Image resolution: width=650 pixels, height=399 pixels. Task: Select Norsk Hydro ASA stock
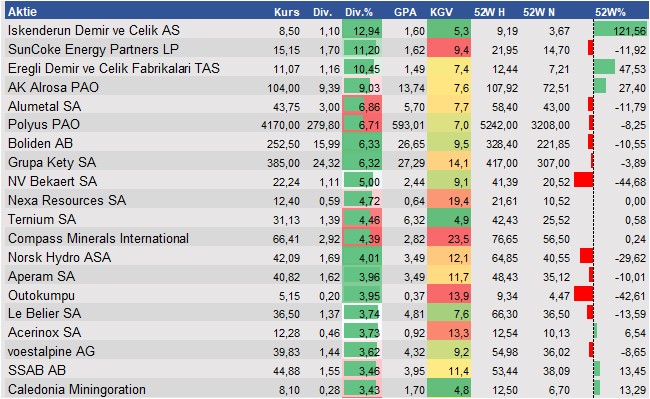point(59,257)
